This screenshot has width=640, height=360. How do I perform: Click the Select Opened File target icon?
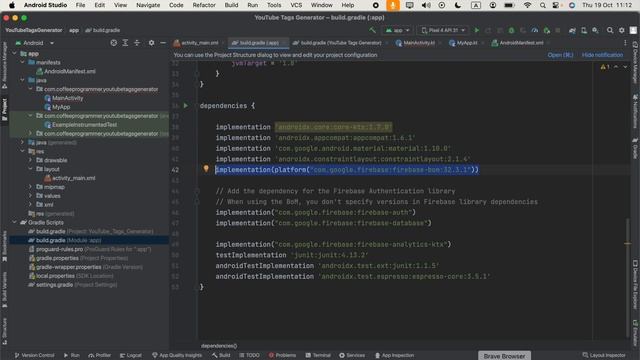(x=113, y=43)
